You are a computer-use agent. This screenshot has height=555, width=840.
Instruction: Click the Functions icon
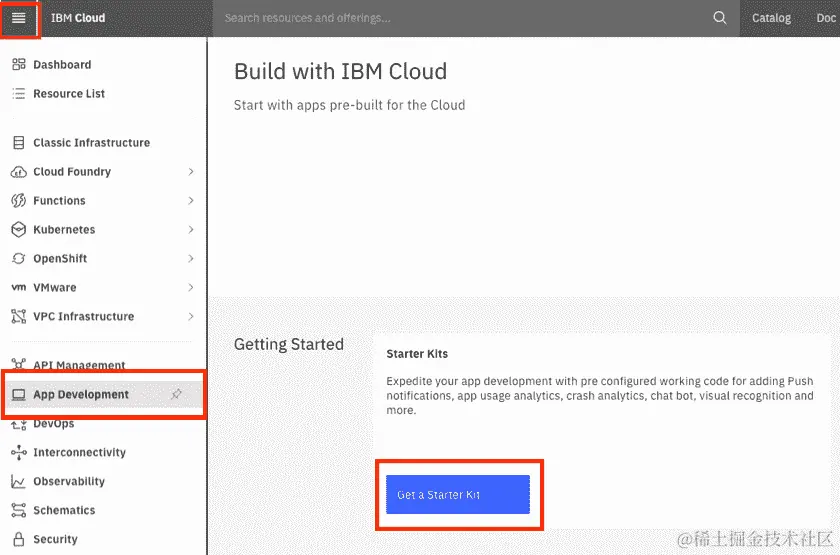(x=19, y=201)
